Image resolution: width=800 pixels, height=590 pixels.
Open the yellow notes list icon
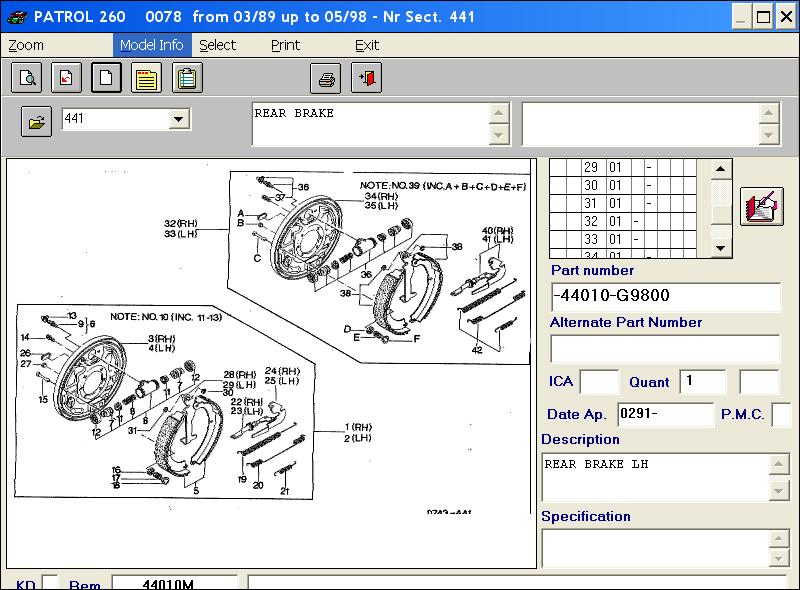click(x=146, y=78)
